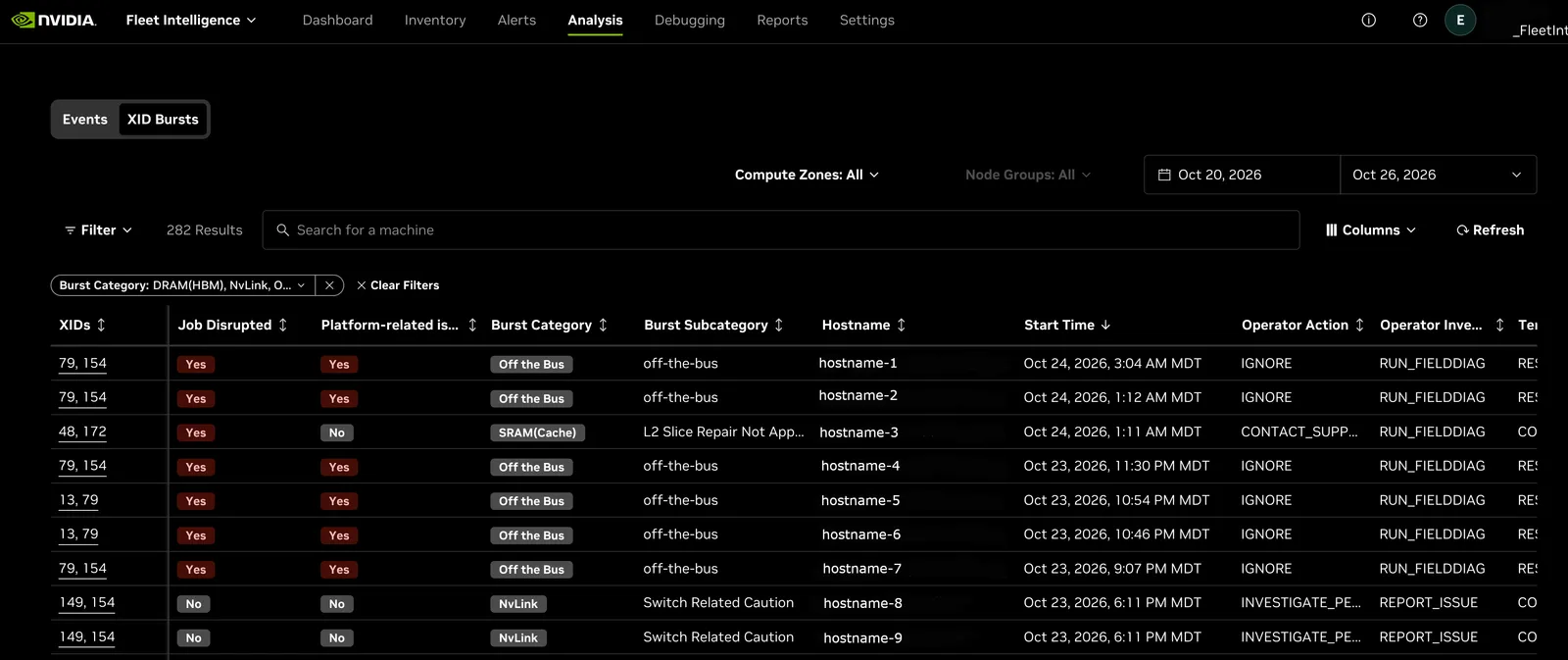Sort by Operator Action column arrows
Image resolution: width=1568 pixels, height=660 pixels.
[1359, 325]
